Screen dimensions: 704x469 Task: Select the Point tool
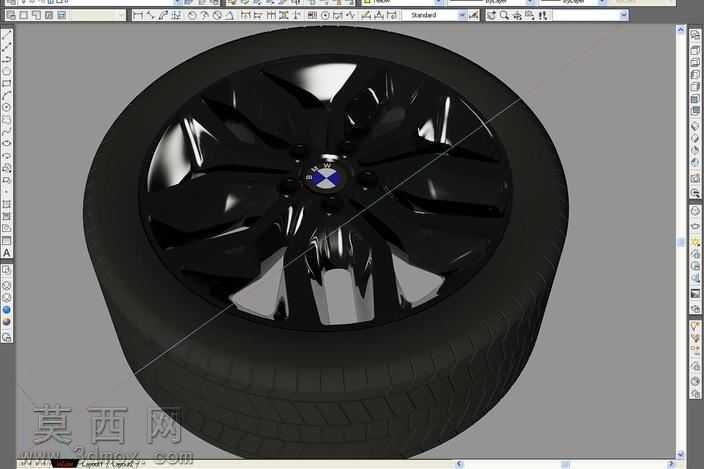pyautogui.click(x=6, y=192)
